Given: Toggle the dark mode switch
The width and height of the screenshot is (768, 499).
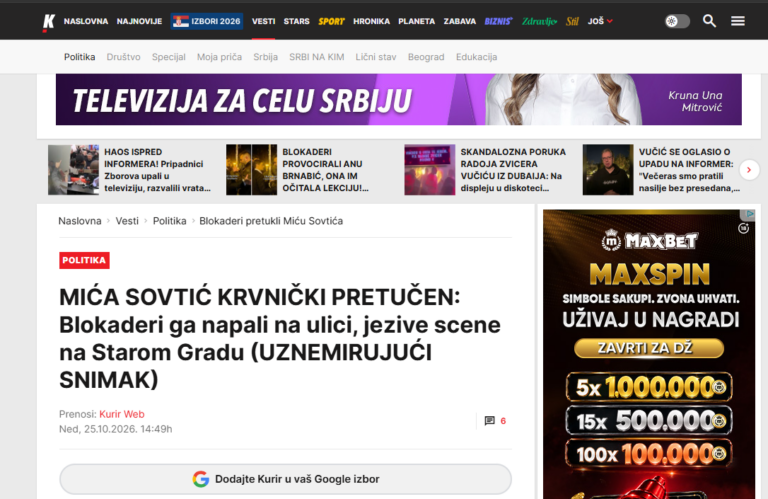Looking at the screenshot, I should [677, 21].
